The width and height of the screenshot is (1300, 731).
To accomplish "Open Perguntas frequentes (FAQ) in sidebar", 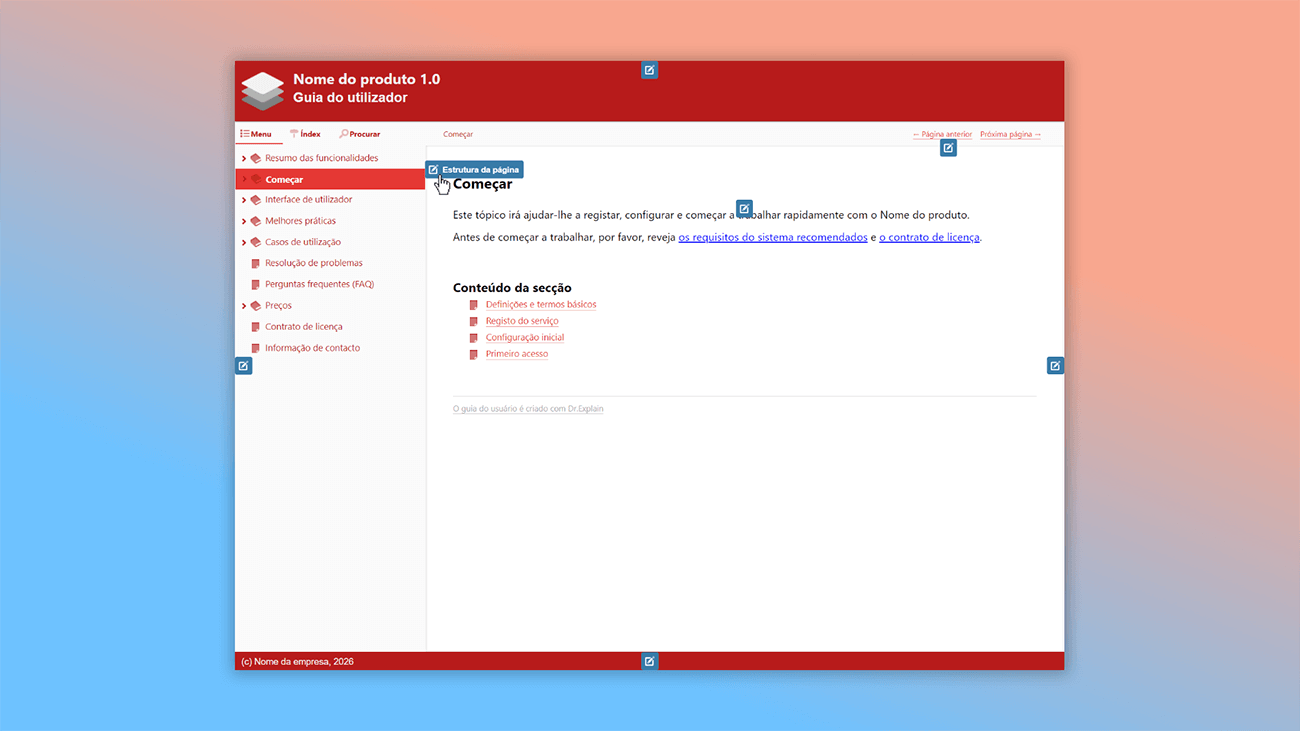I will pos(319,284).
